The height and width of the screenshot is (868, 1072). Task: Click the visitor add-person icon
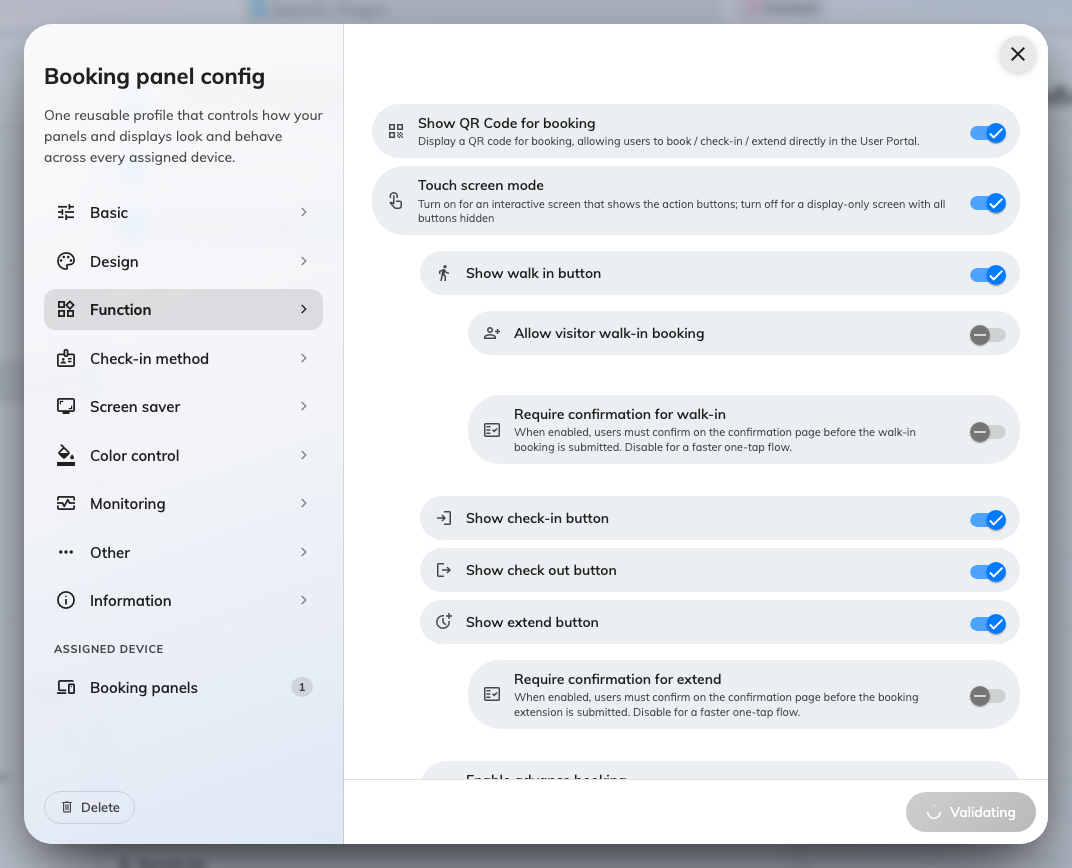(492, 334)
